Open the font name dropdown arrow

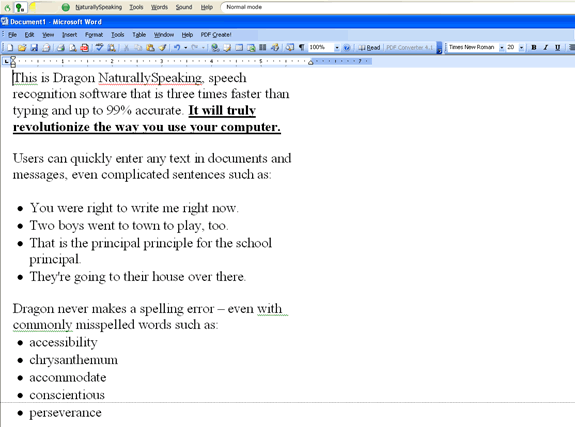point(501,47)
